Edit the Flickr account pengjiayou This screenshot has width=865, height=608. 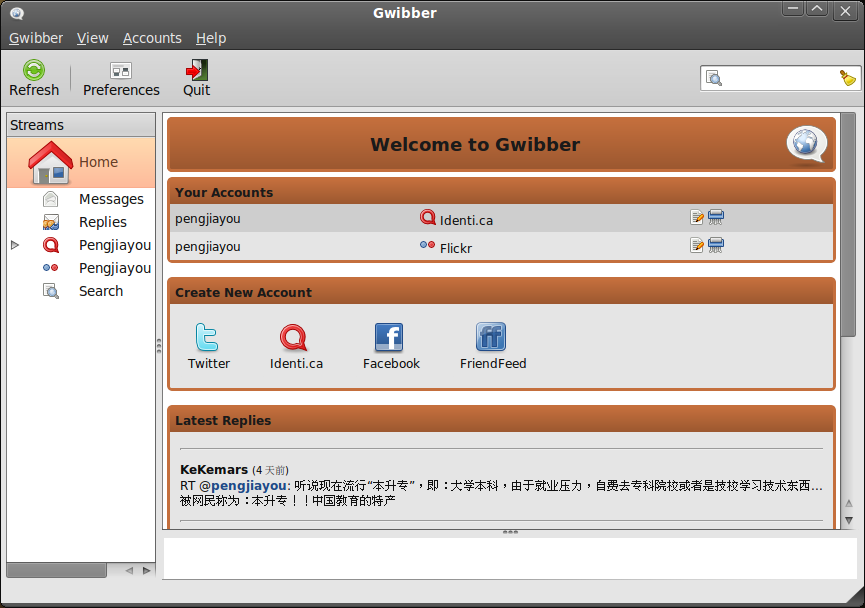tap(697, 245)
